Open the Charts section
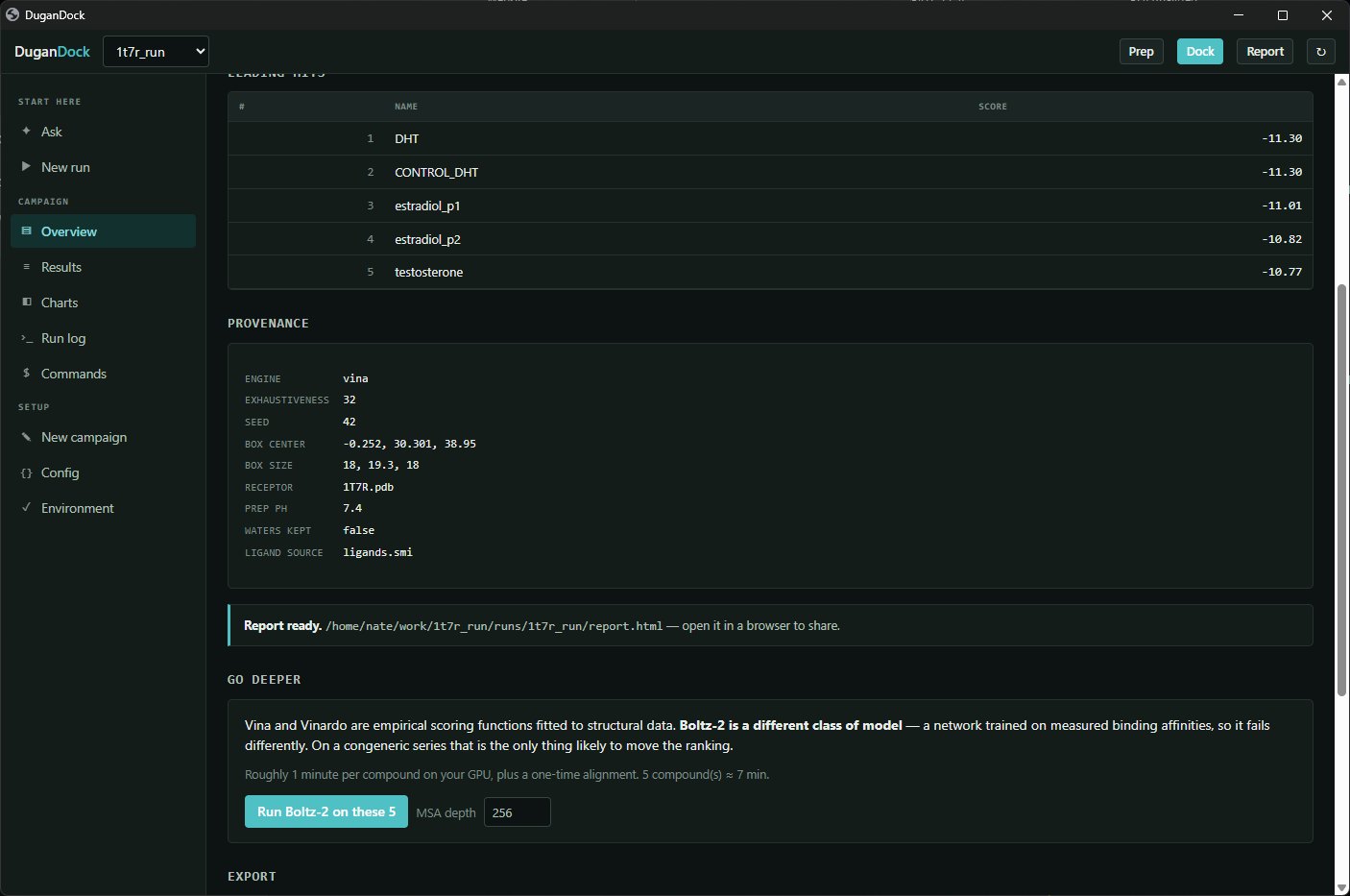This screenshot has height=896, width=1350. 103,303
